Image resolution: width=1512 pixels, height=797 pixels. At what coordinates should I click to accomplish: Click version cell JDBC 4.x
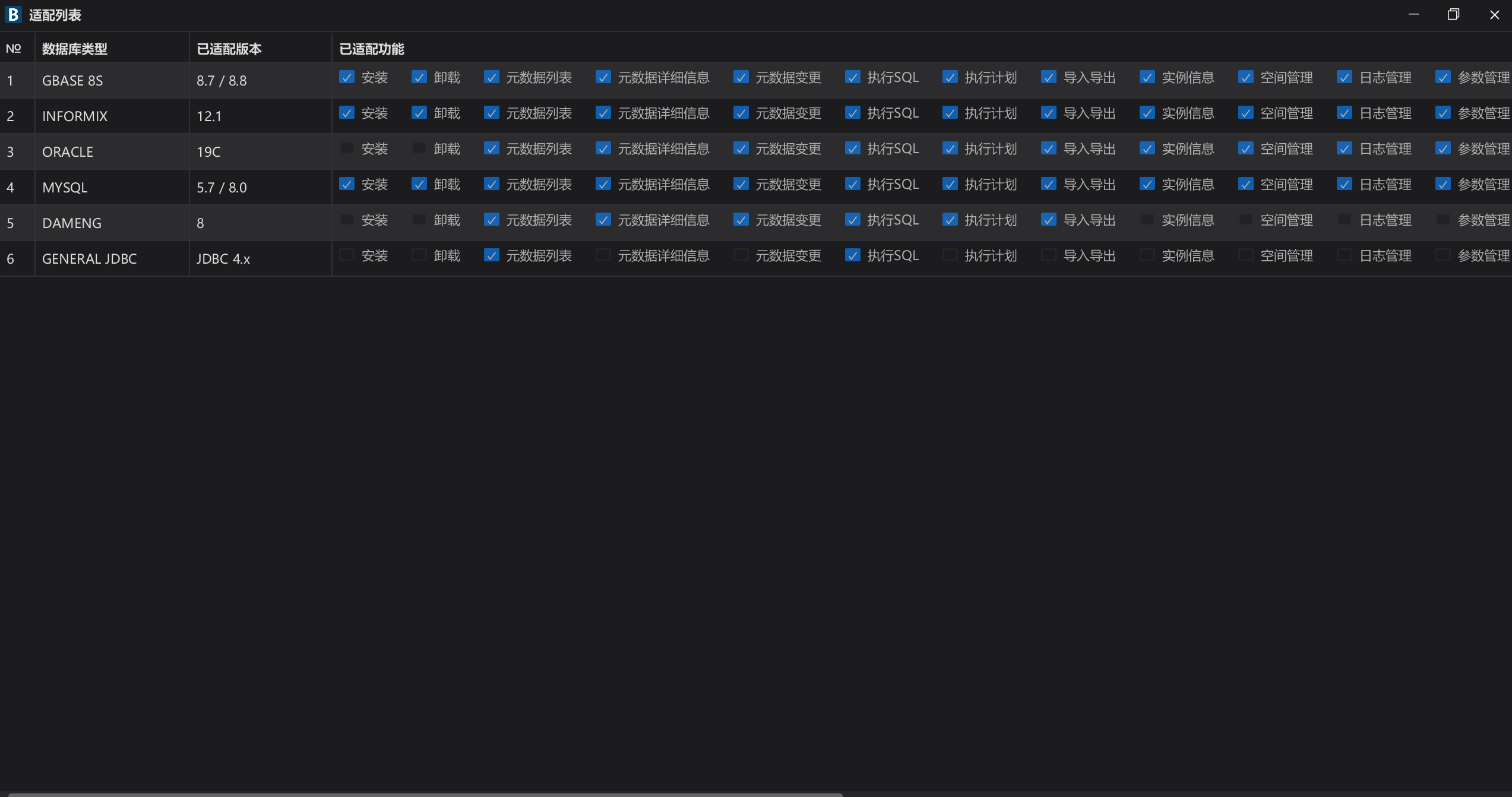pyautogui.click(x=261, y=258)
